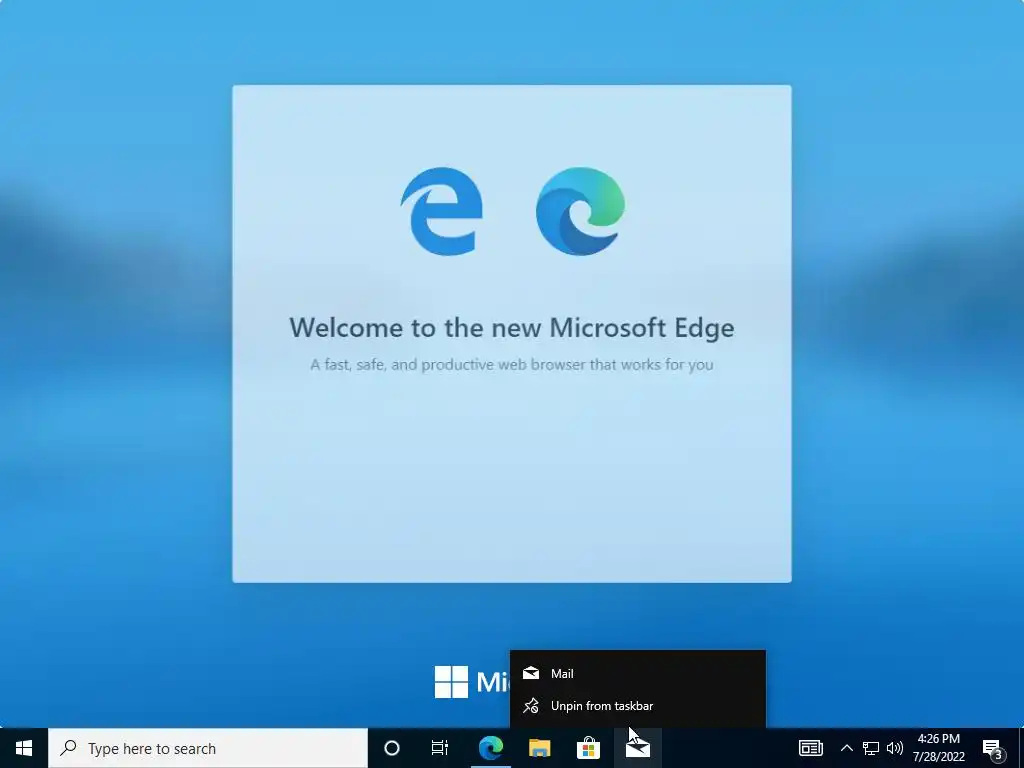Open the clock showing 4:26 PM

pos(938,748)
